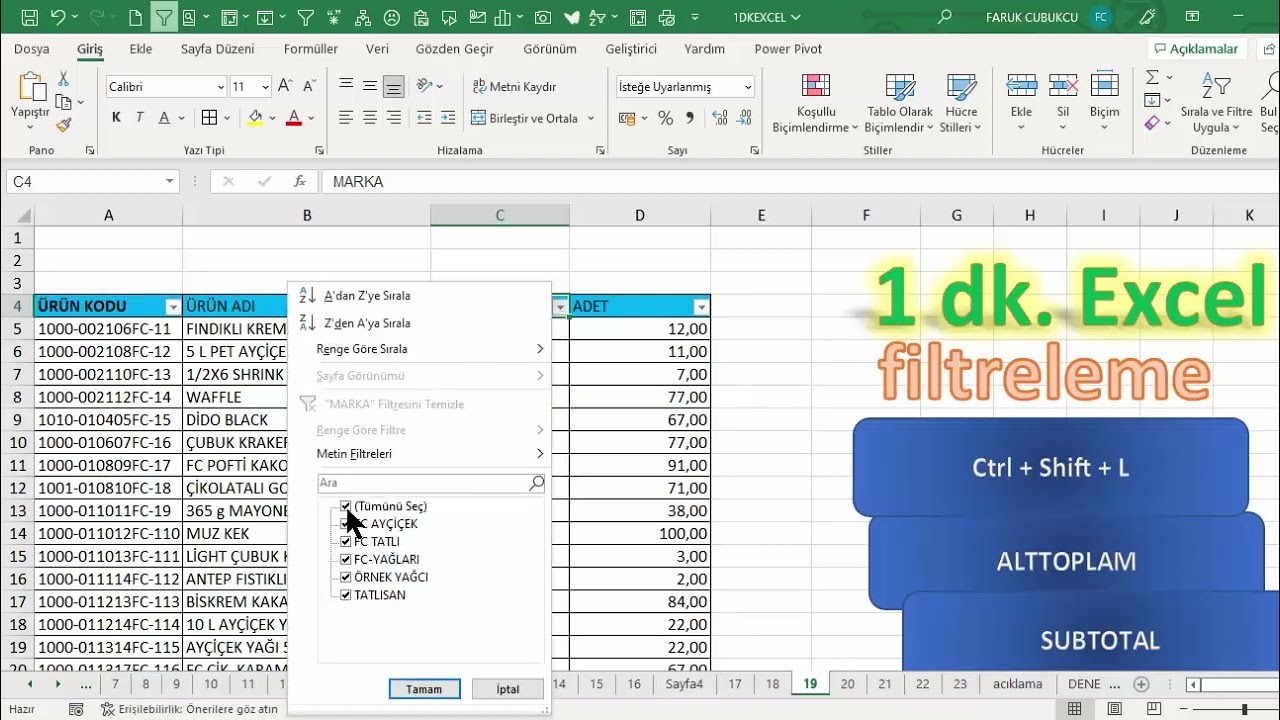The height and width of the screenshot is (720, 1280).
Task: Add a new sheet with plus button
Action: 1141,684
